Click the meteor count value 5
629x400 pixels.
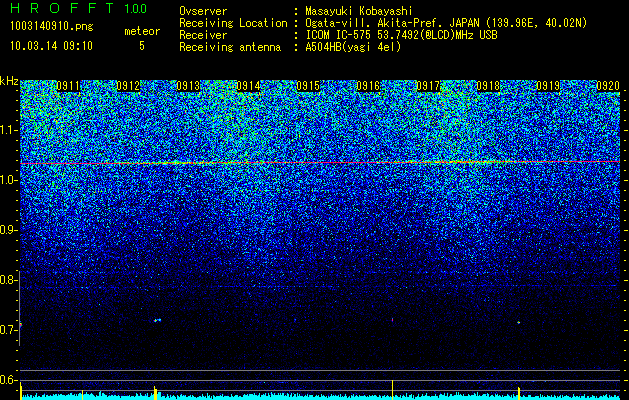[142, 46]
